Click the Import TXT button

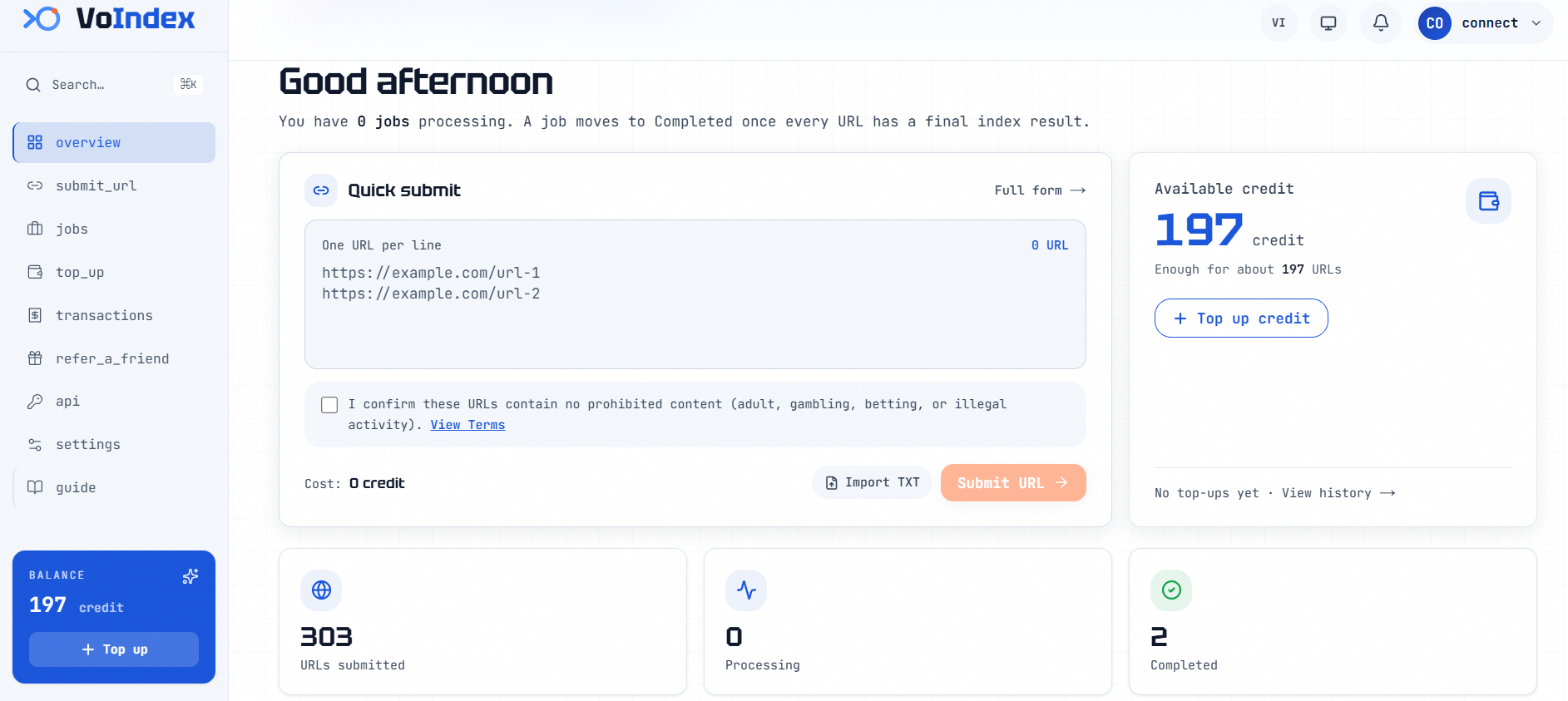click(872, 482)
